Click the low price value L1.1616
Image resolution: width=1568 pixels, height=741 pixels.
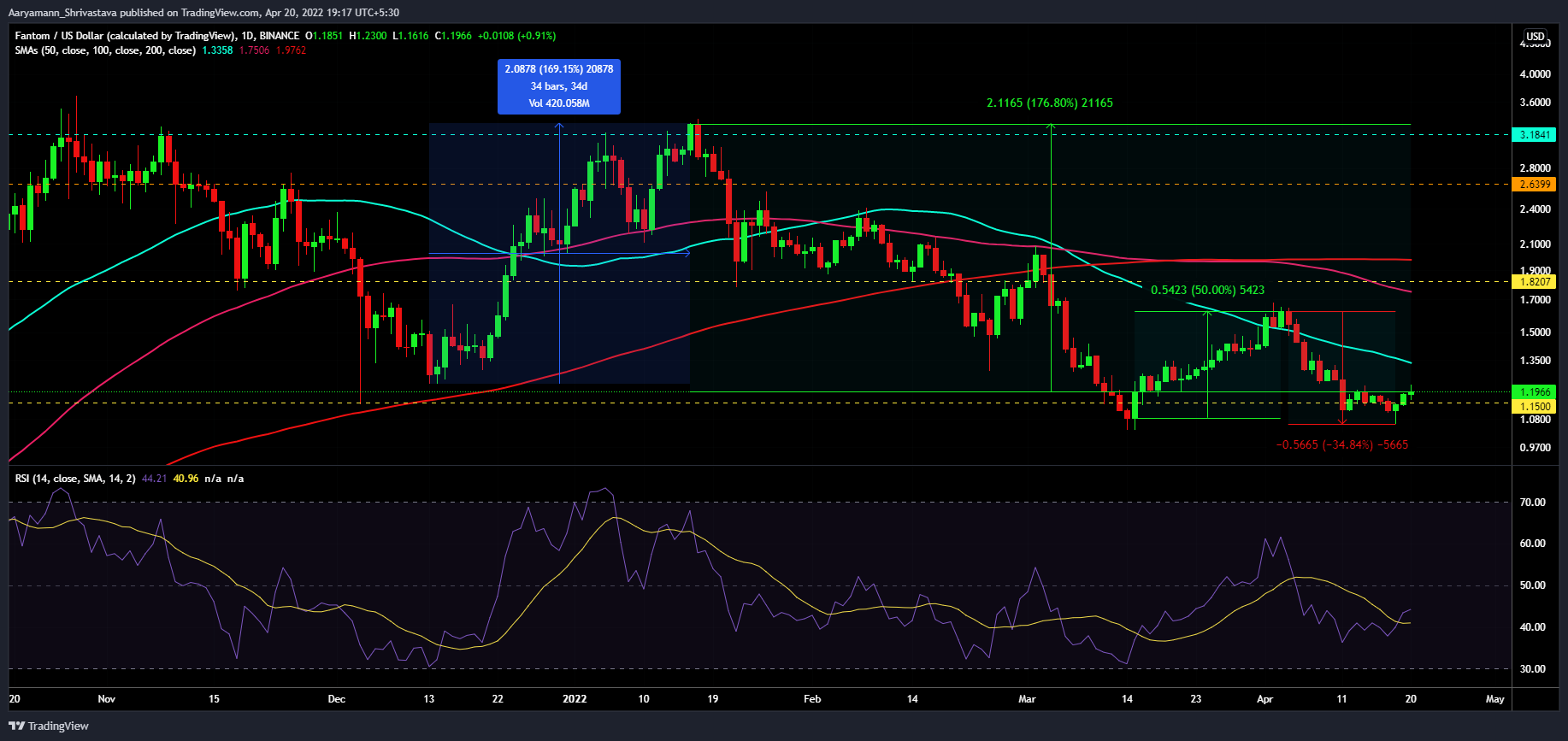coord(410,36)
